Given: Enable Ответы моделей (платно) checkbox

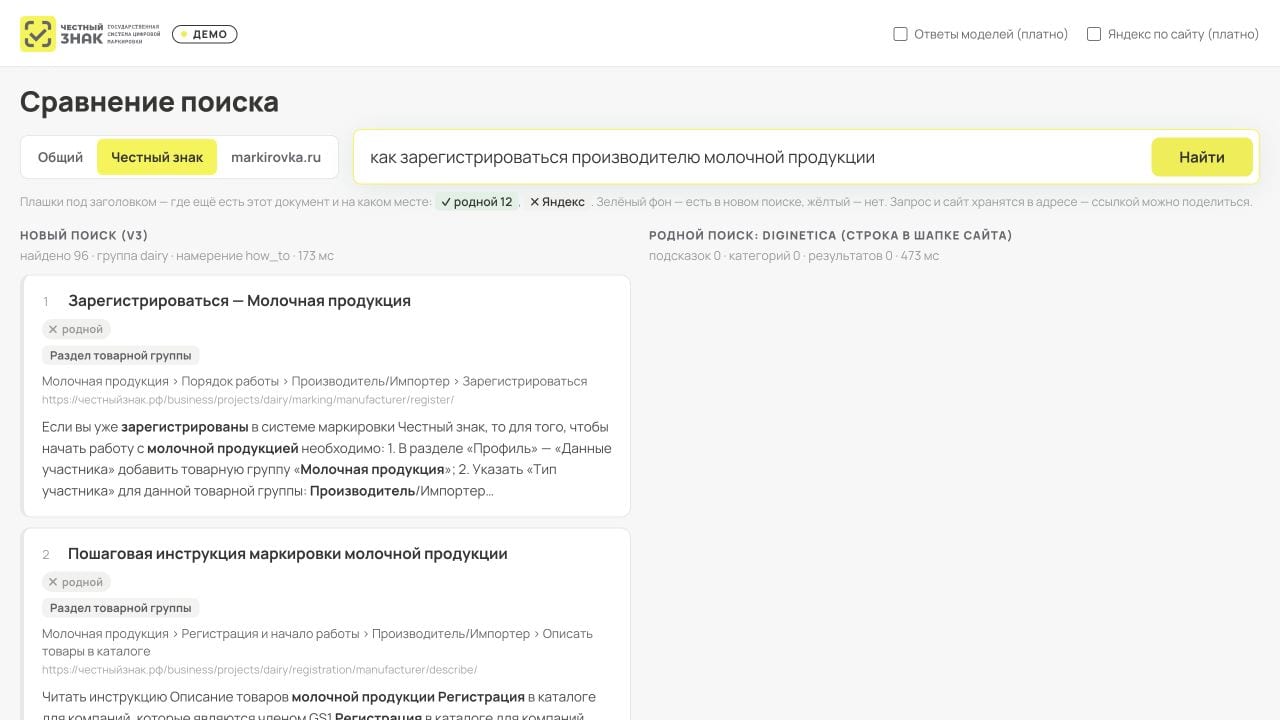Looking at the screenshot, I should [900, 34].
